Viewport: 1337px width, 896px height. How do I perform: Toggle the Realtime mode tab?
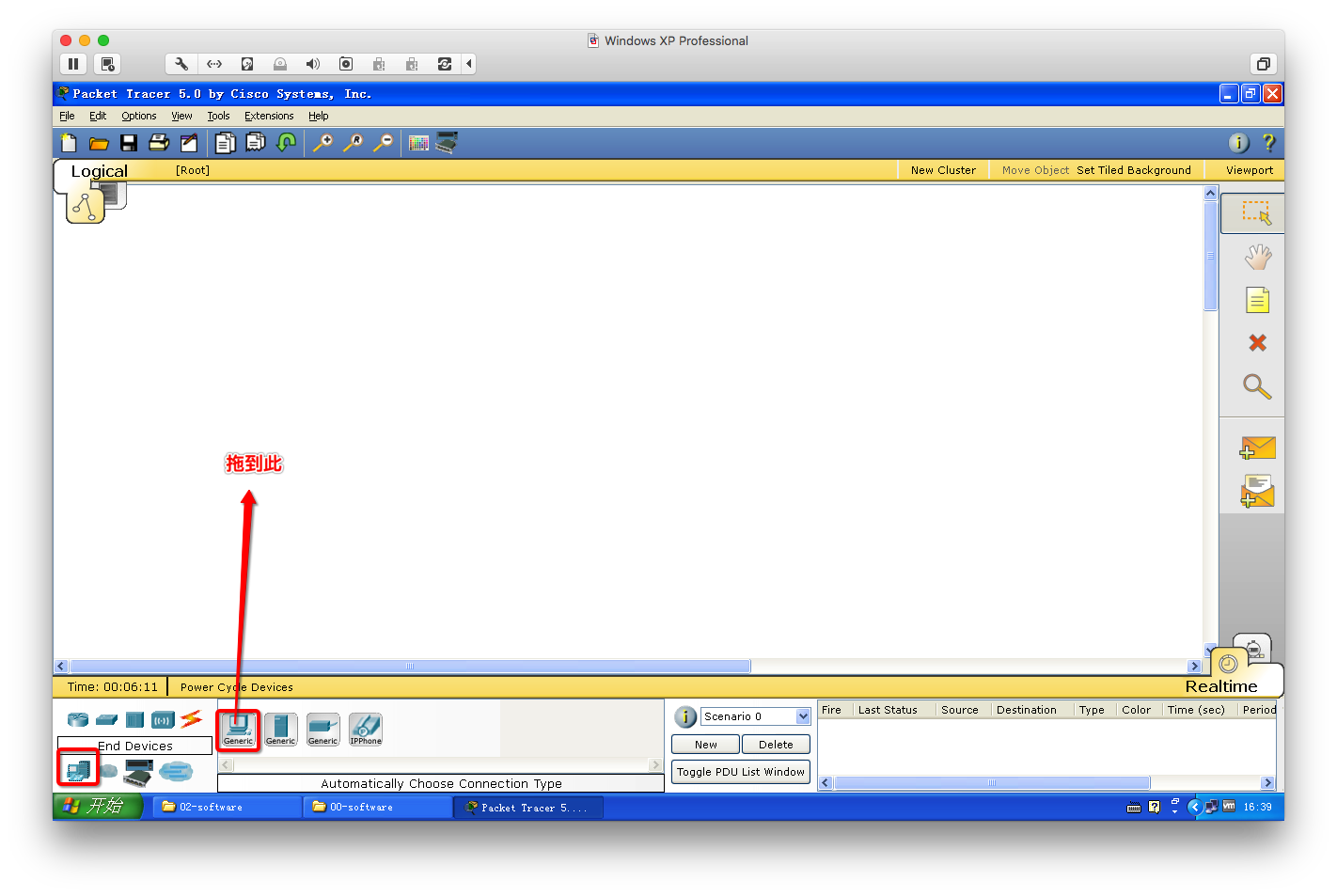[1220, 686]
